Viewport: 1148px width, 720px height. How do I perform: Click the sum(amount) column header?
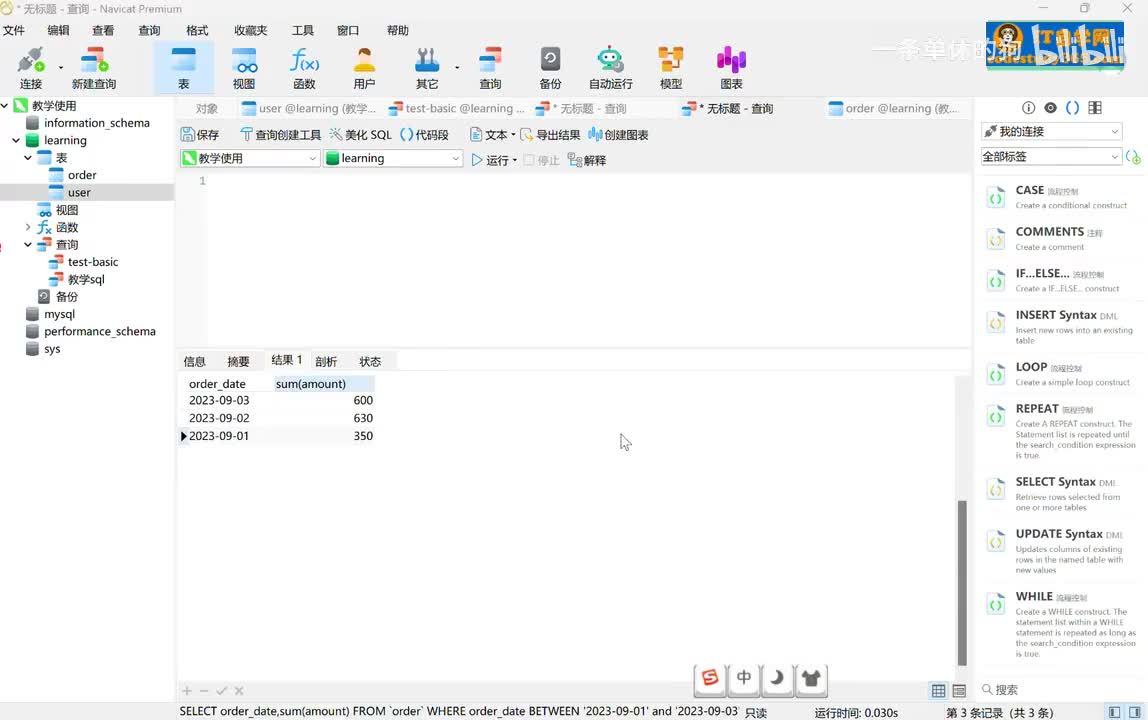point(324,384)
